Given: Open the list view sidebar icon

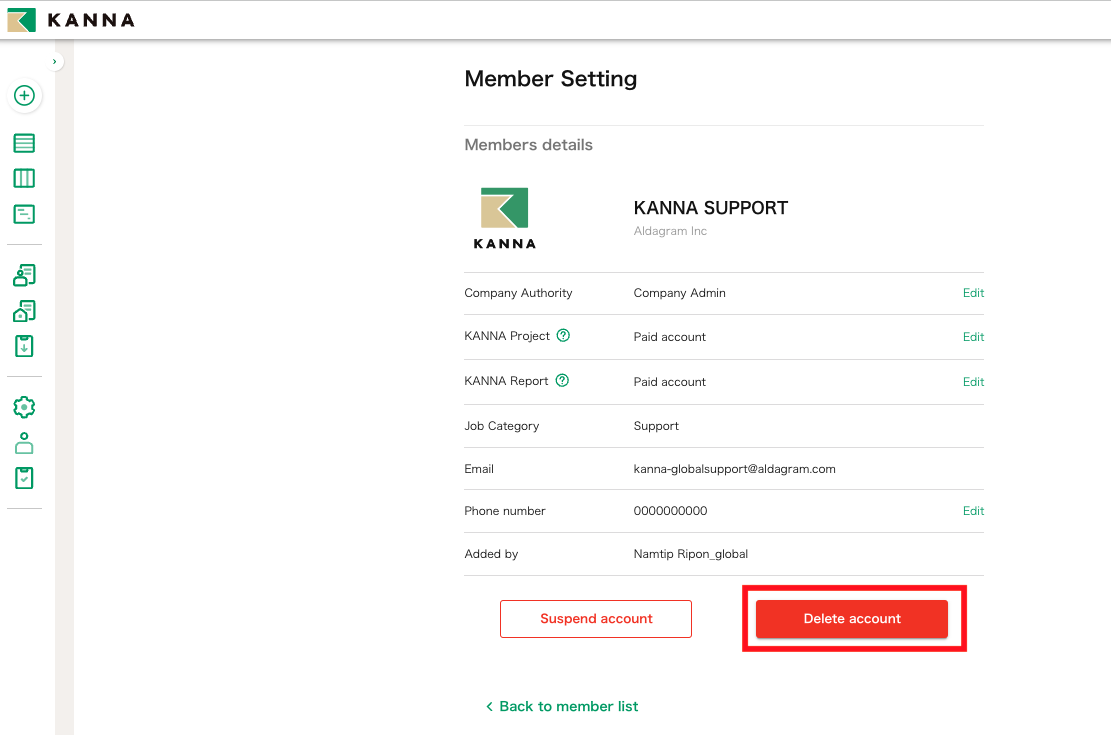Looking at the screenshot, I should click(x=23, y=142).
